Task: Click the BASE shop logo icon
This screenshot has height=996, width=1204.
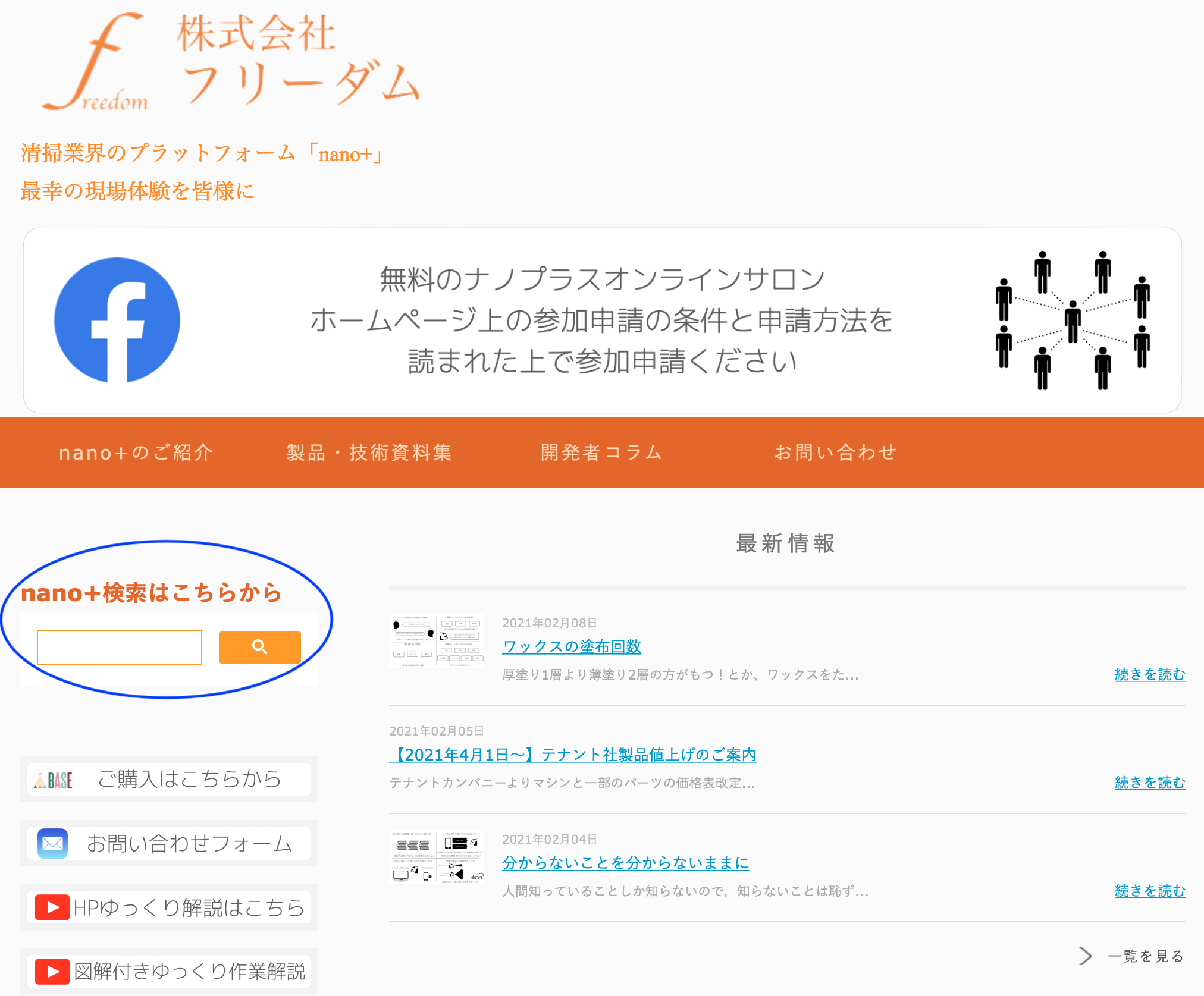Action: [53, 780]
